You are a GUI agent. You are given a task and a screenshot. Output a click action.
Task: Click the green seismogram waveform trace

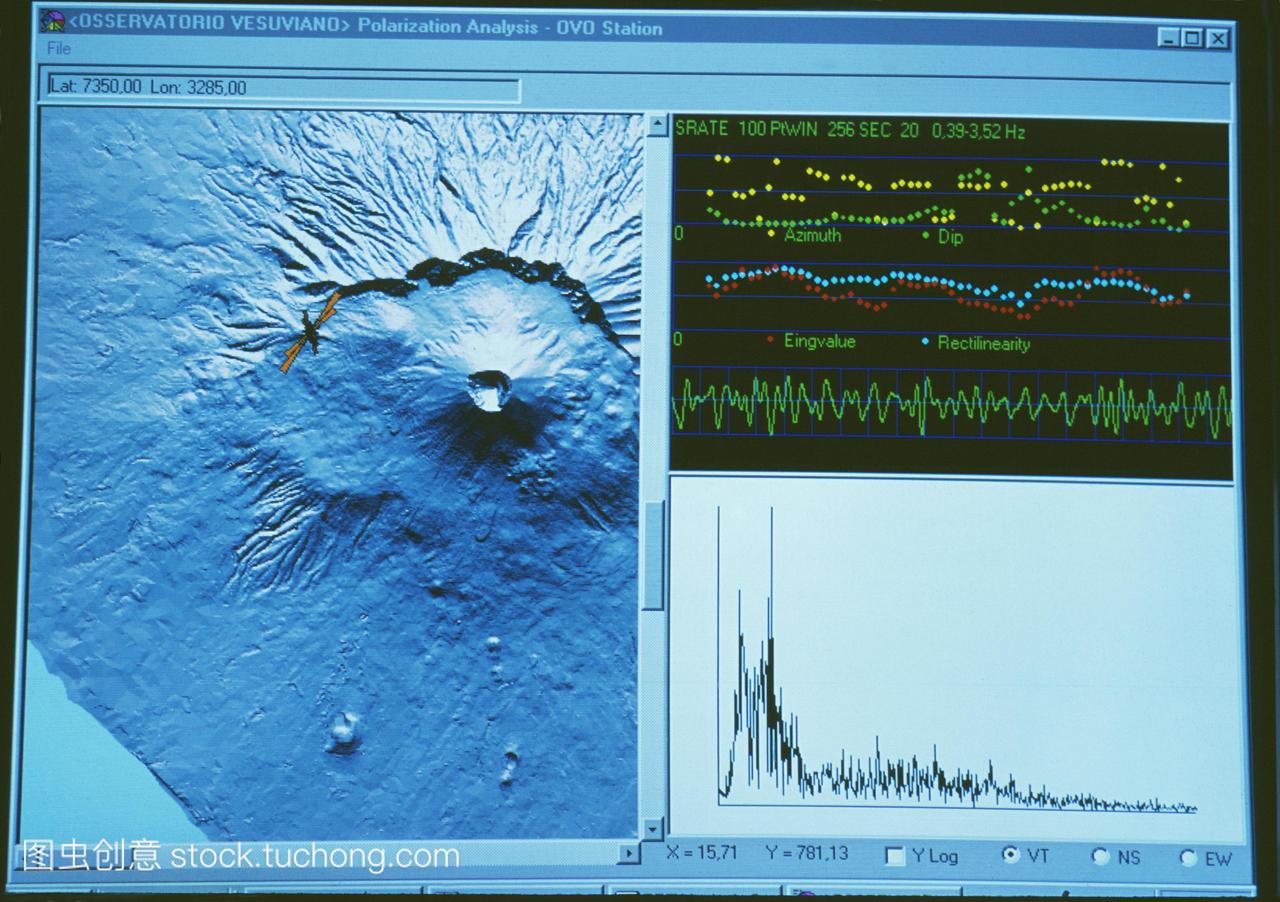(950, 405)
